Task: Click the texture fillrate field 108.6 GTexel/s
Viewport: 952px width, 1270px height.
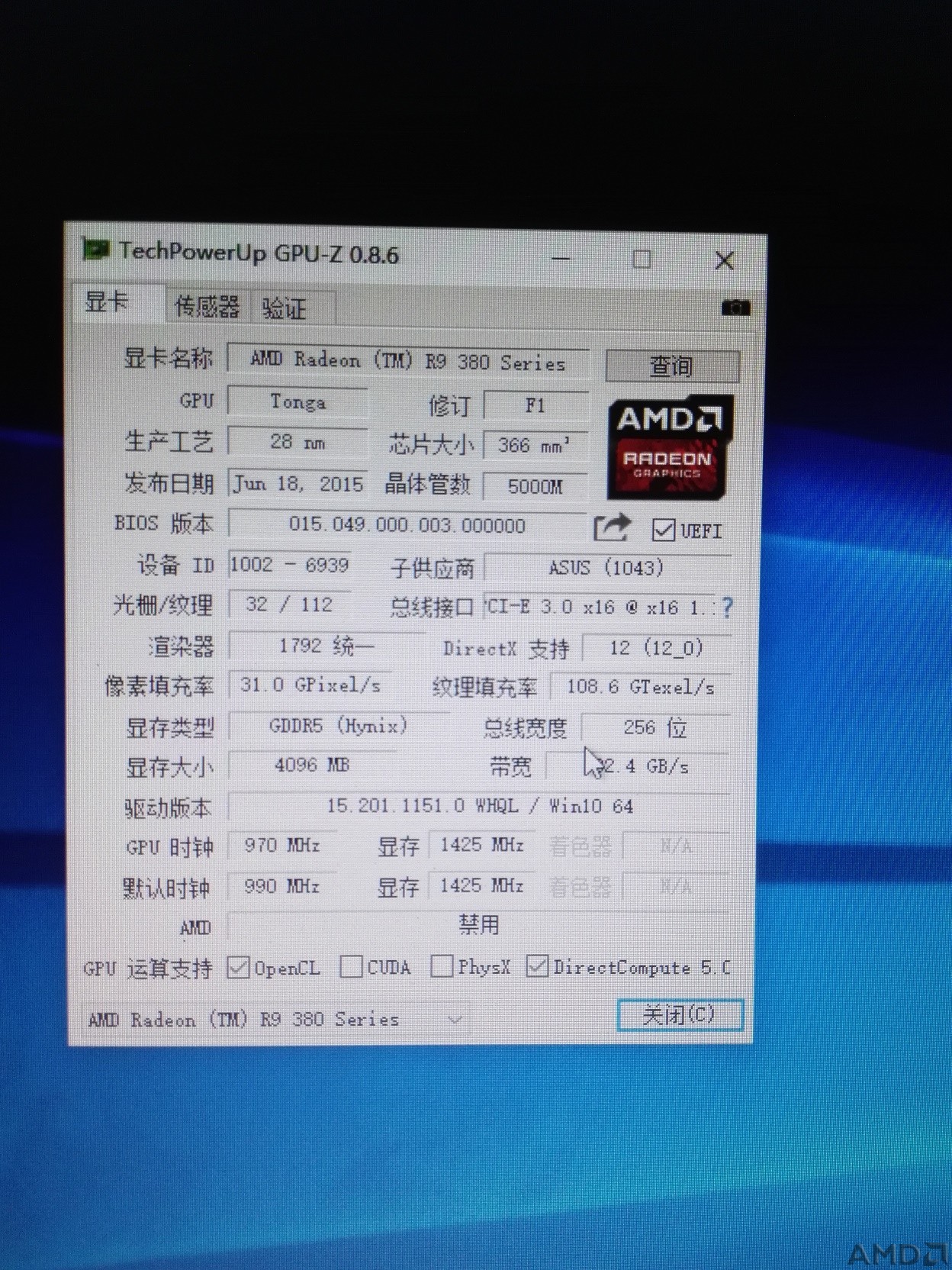Action: (x=640, y=688)
